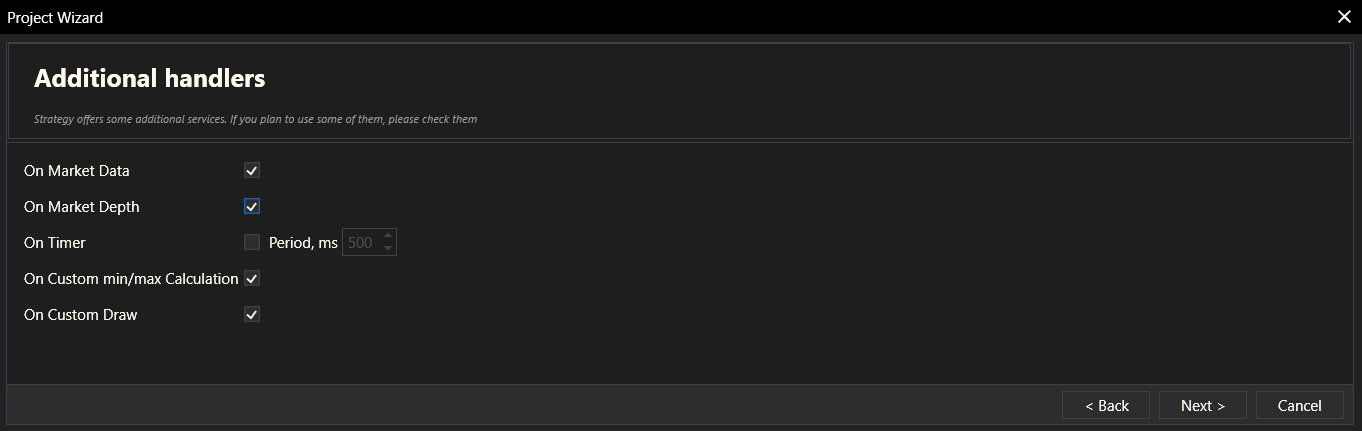
Task: Select the On Timer label text
Action: pos(55,243)
